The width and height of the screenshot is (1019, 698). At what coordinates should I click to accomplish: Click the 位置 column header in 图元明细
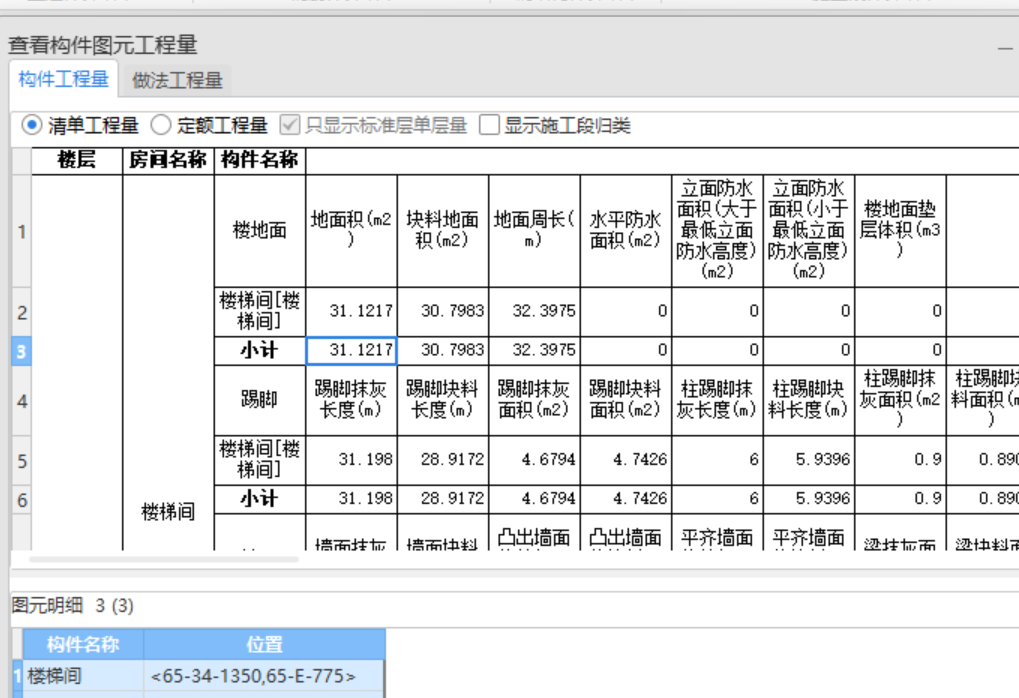point(264,645)
